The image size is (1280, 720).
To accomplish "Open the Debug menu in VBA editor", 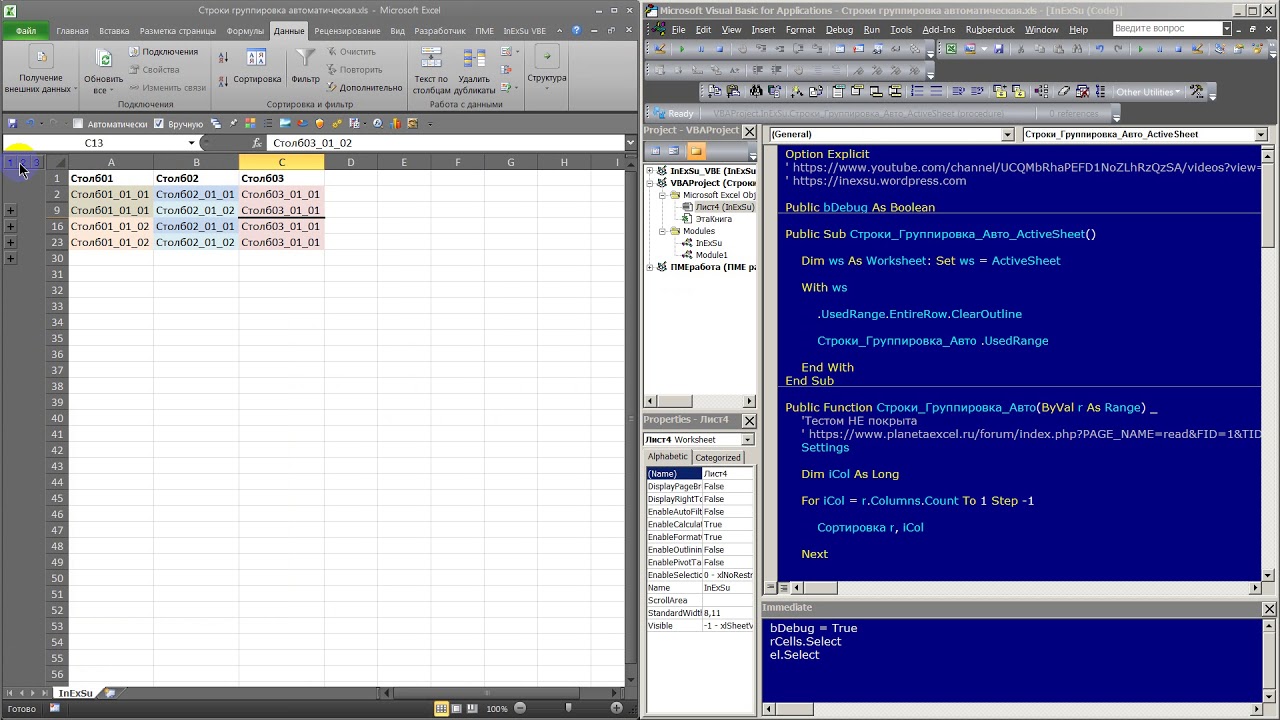I will coord(839,30).
